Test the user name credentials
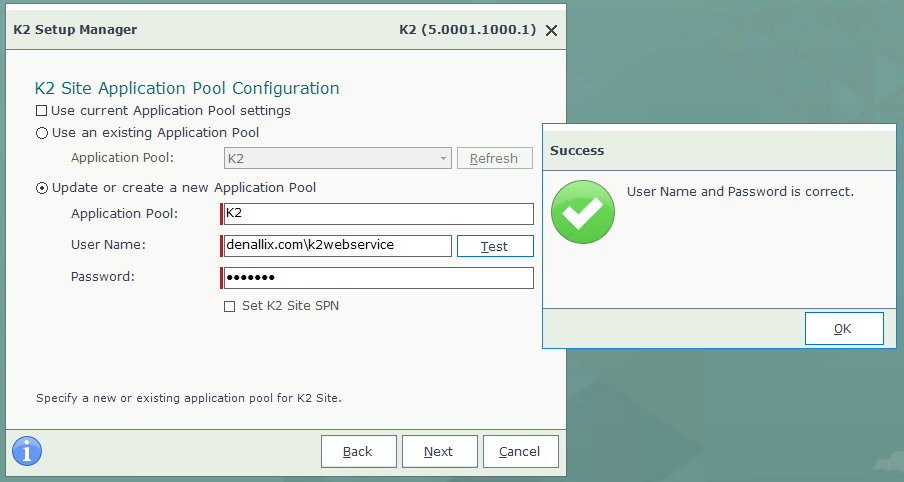Screen dimensions: 904x482 coord(495,246)
